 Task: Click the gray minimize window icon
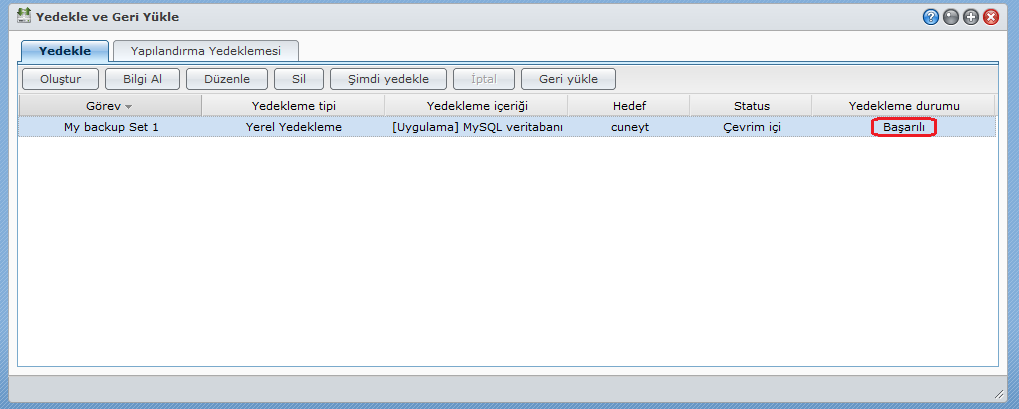tap(951, 17)
